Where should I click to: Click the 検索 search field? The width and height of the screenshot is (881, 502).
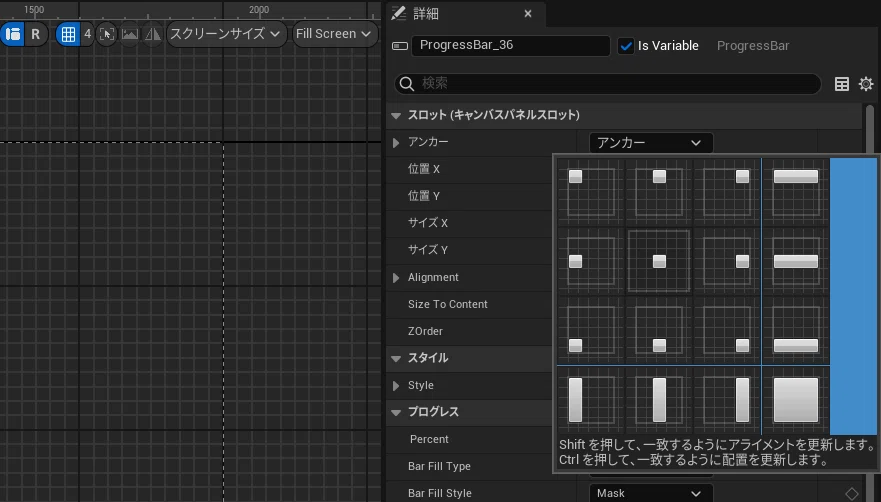(607, 84)
